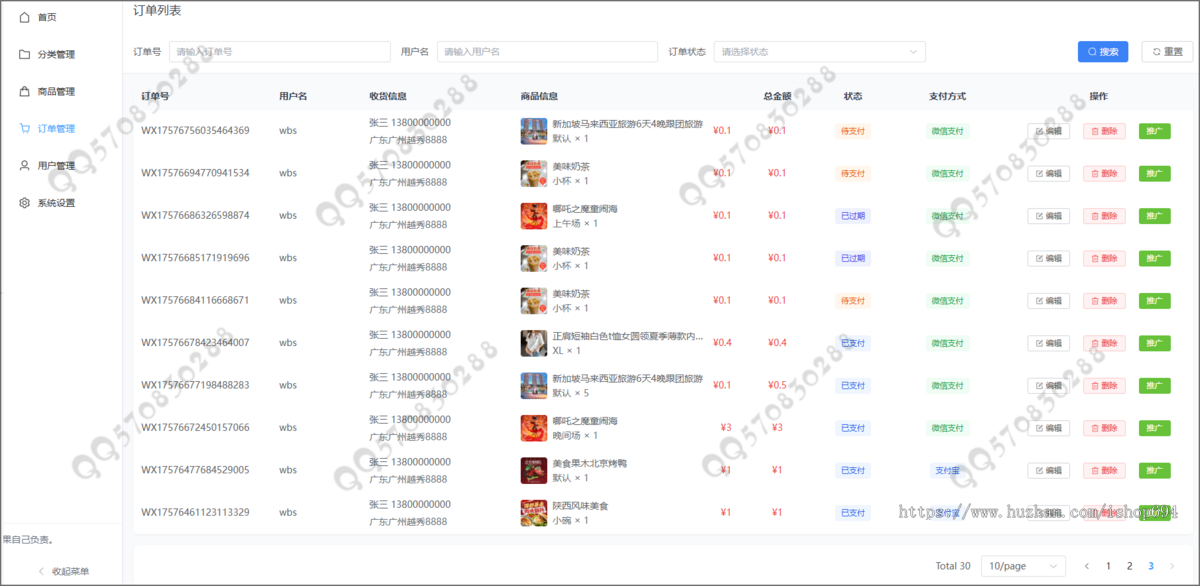This screenshot has height=586, width=1200.
Task: Click the 订单号 column header
Action: [x=155, y=96]
